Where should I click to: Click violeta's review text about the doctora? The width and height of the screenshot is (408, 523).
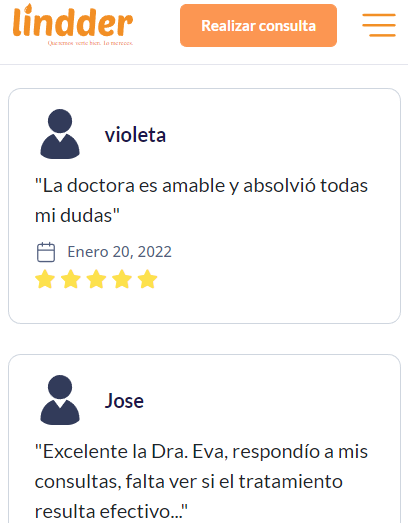point(201,200)
